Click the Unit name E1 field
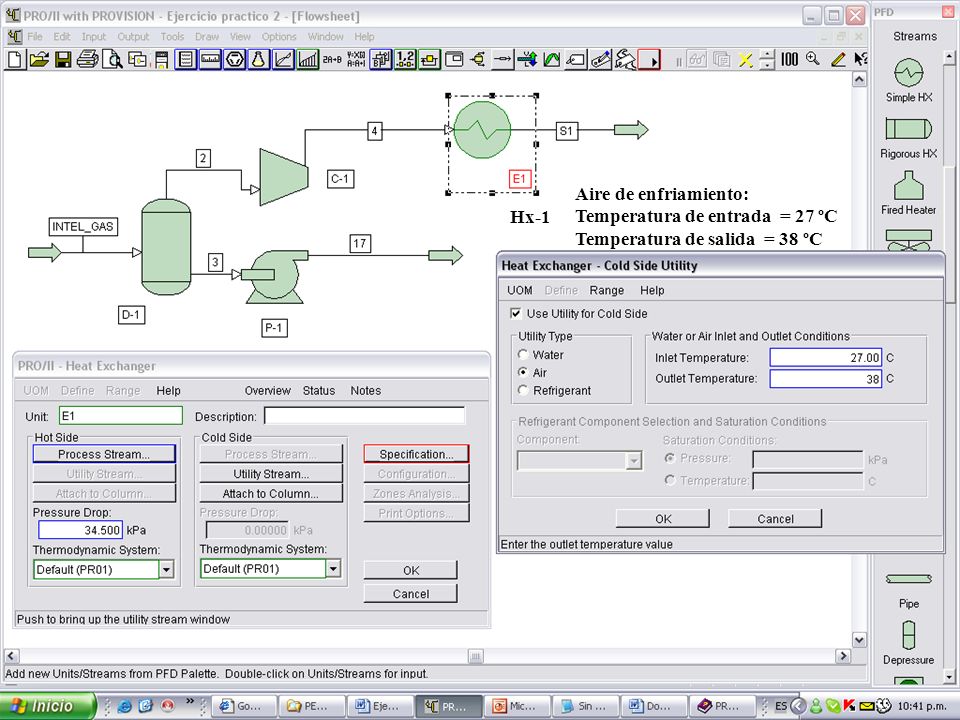The height and width of the screenshot is (720, 960). pos(121,416)
